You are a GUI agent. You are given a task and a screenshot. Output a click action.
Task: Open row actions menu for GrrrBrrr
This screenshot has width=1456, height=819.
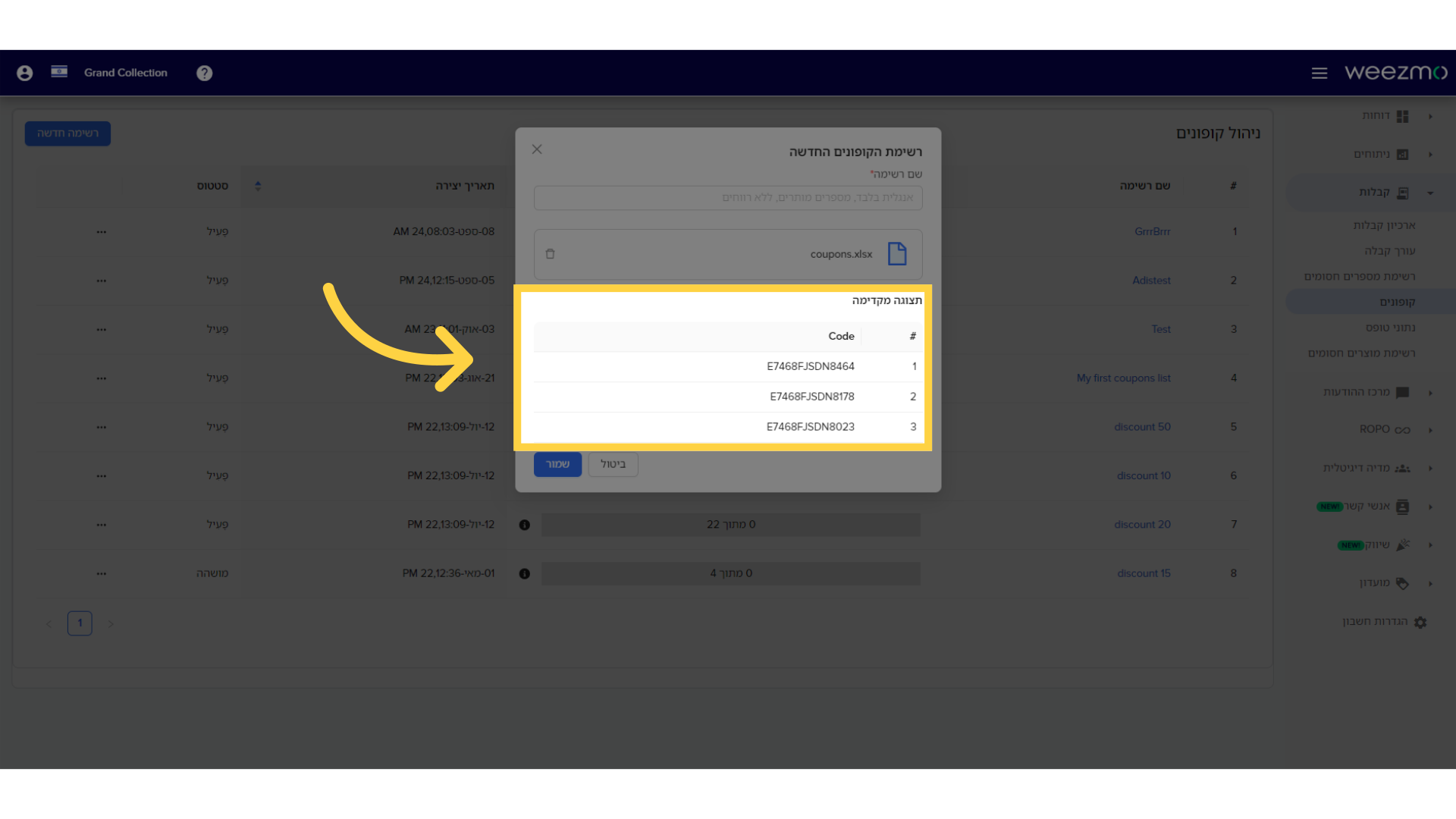(x=102, y=231)
